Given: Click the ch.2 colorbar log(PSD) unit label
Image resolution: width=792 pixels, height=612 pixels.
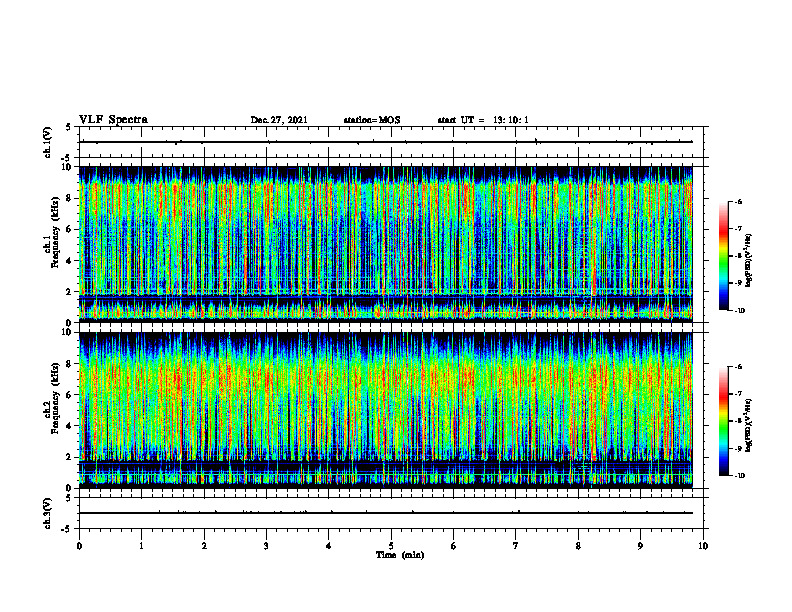Looking at the screenshot, I should (x=749, y=424).
